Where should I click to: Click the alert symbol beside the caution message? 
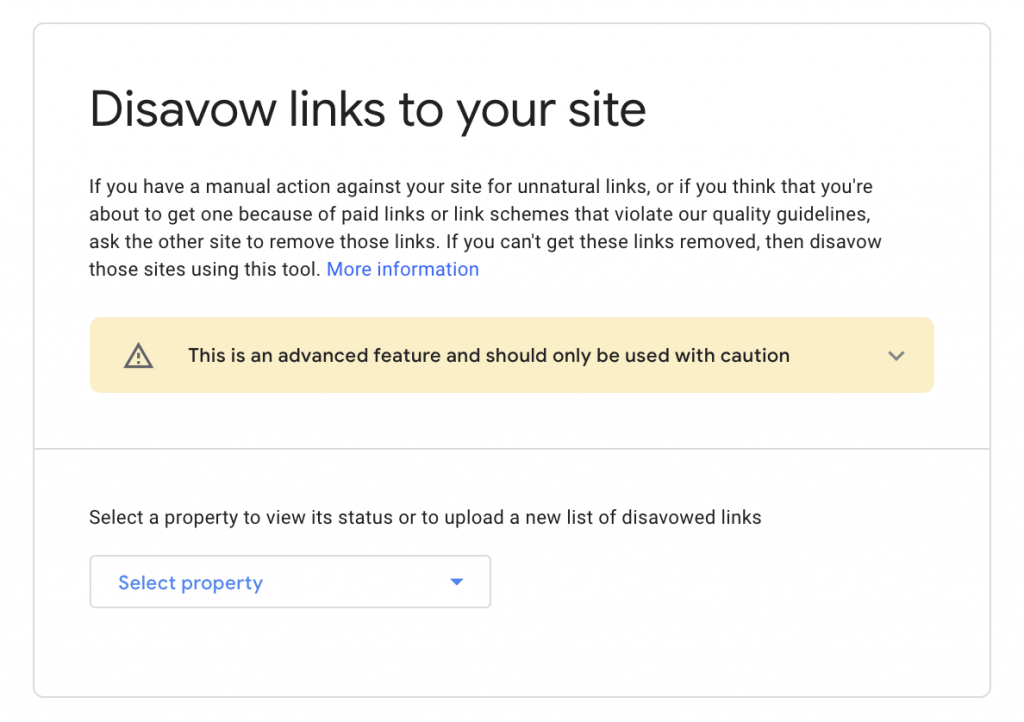(x=138, y=355)
